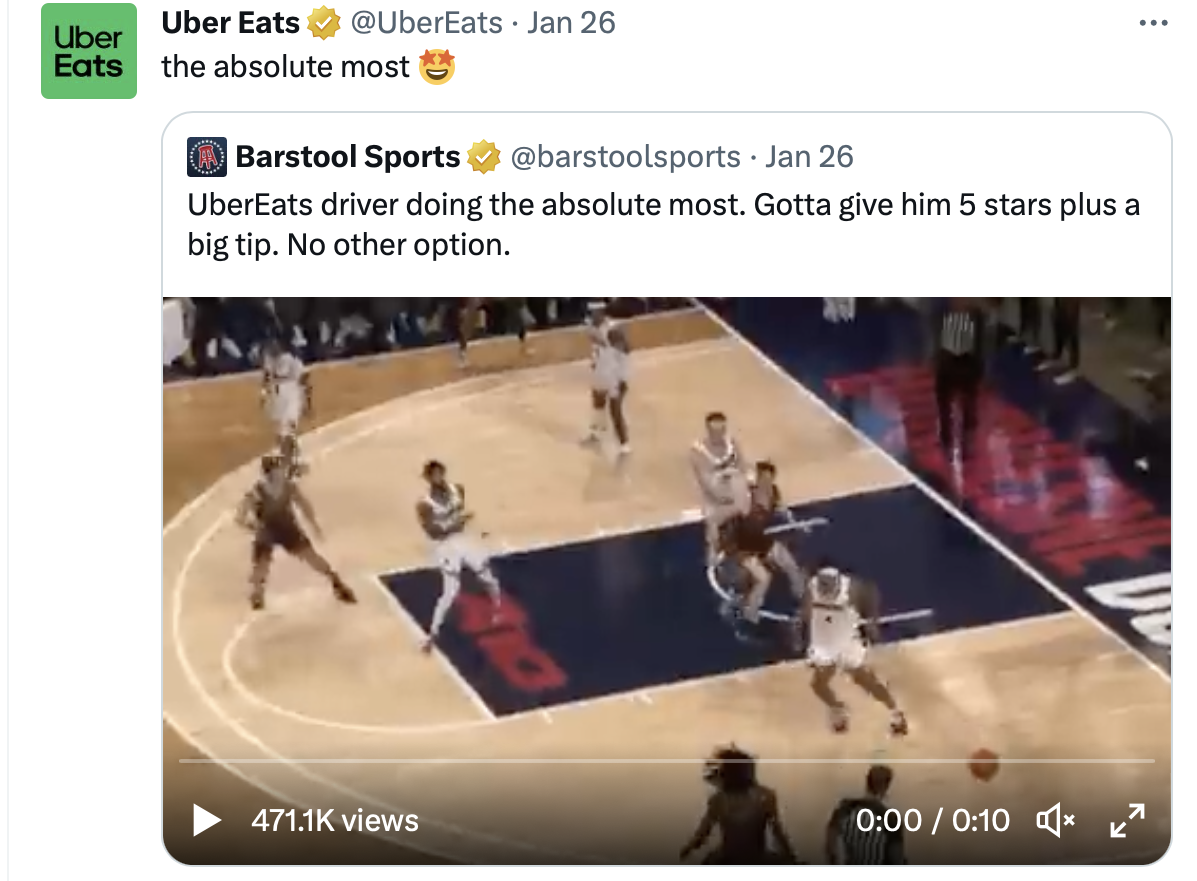The image size is (1197, 881).
Task: Open the Uber Eats profile avatar
Action: point(89,51)
